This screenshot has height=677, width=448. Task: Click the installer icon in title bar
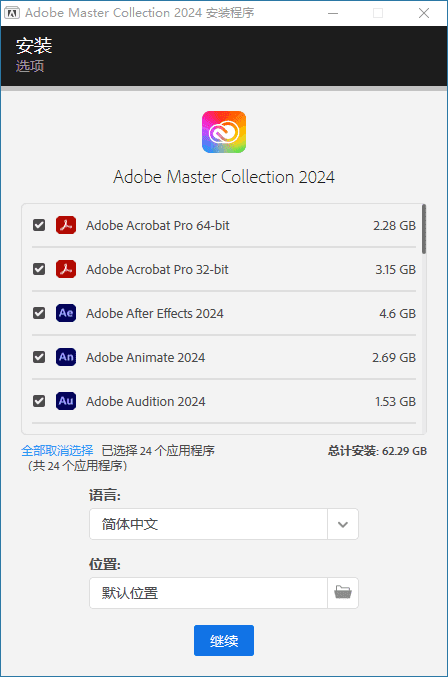point(12,13)
